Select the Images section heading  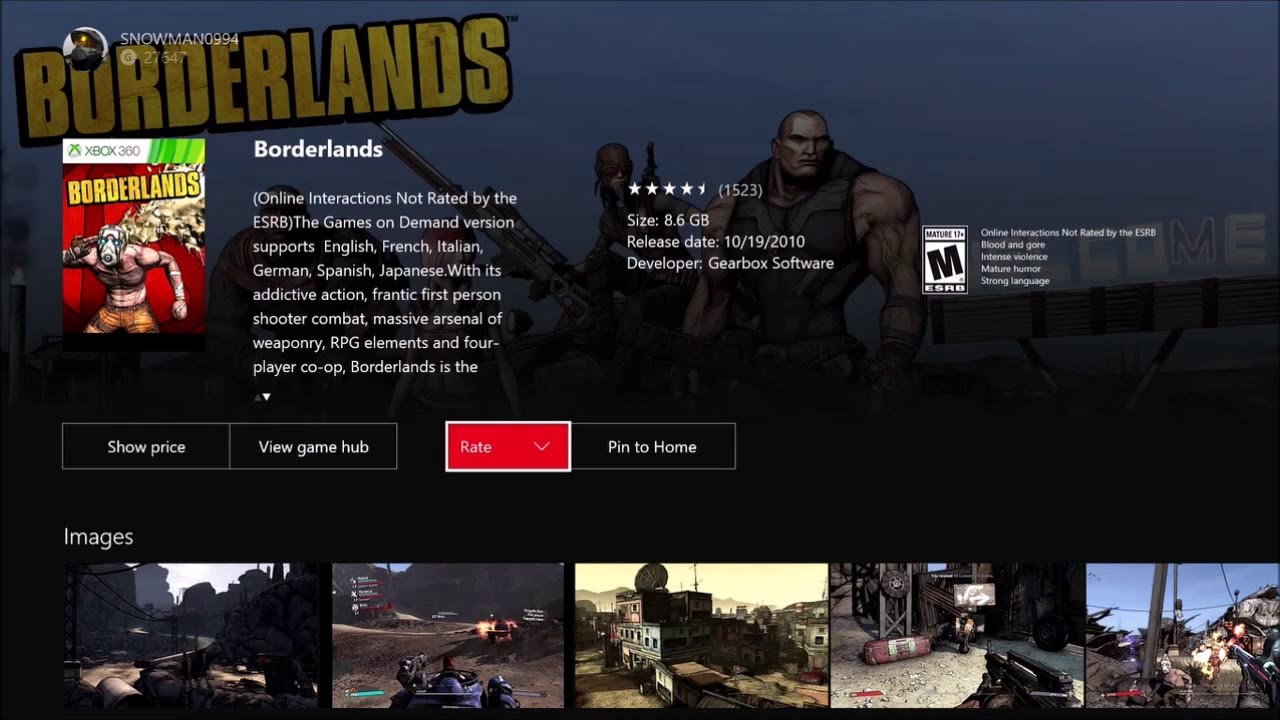(x=98, y=537)
